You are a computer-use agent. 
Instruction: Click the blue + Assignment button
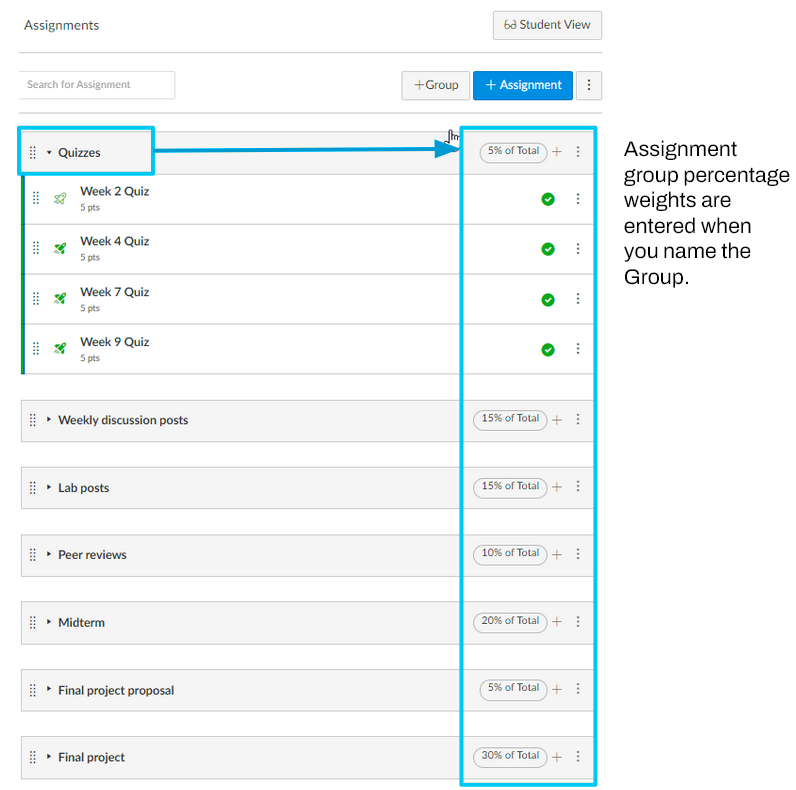coord(523,85)
